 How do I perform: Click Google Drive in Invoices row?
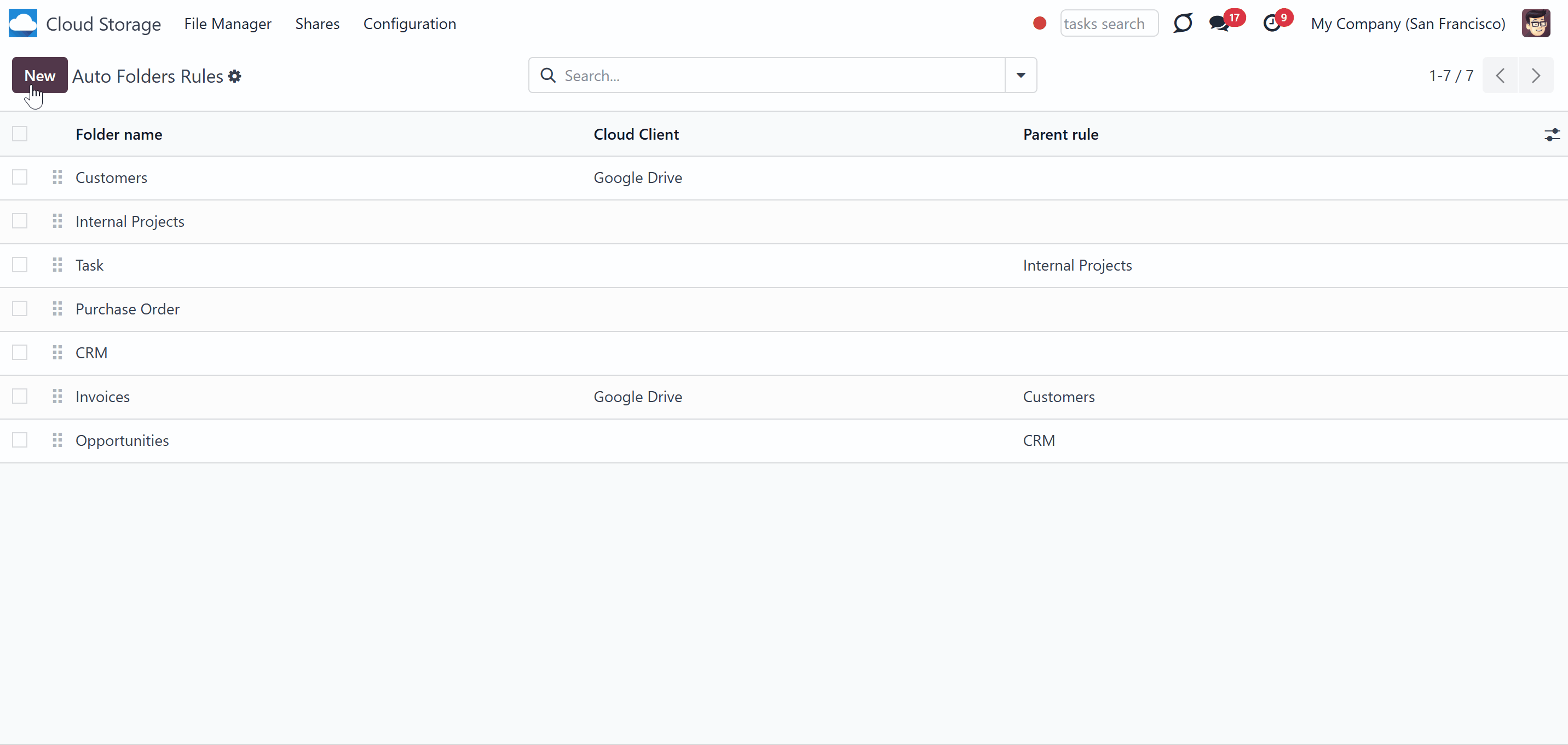638,397
